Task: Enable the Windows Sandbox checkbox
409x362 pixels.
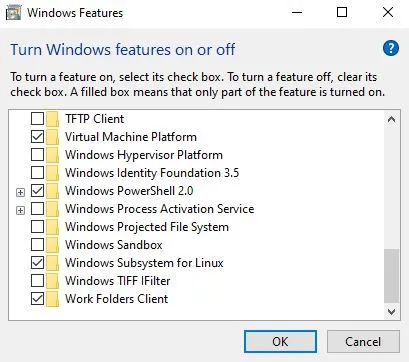Action: [x=37, y=245]
